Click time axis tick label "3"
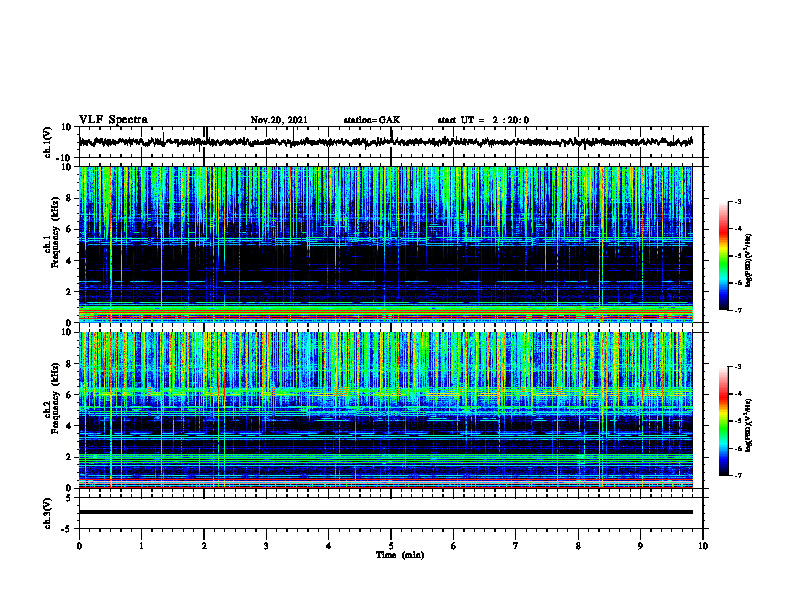Image resolution: width=792 pixels, height=612 pixels. pyautogui.click(x=266, y=546)
